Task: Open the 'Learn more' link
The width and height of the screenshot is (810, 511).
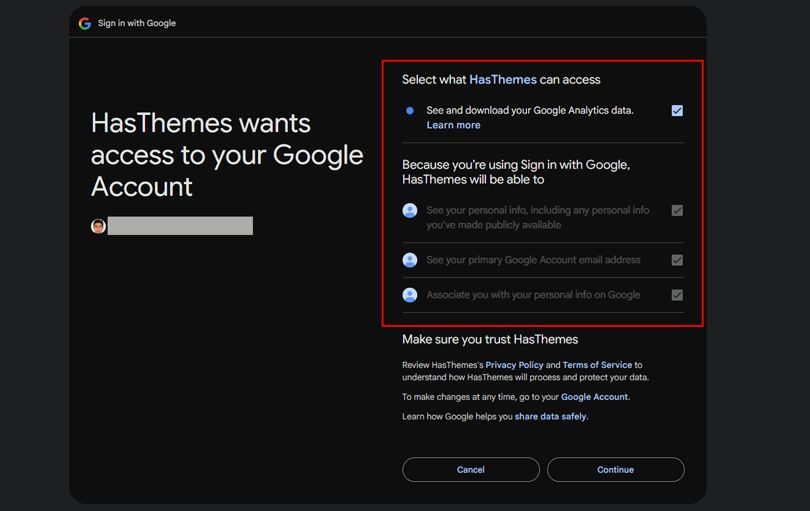Action: tap(453, 125)
